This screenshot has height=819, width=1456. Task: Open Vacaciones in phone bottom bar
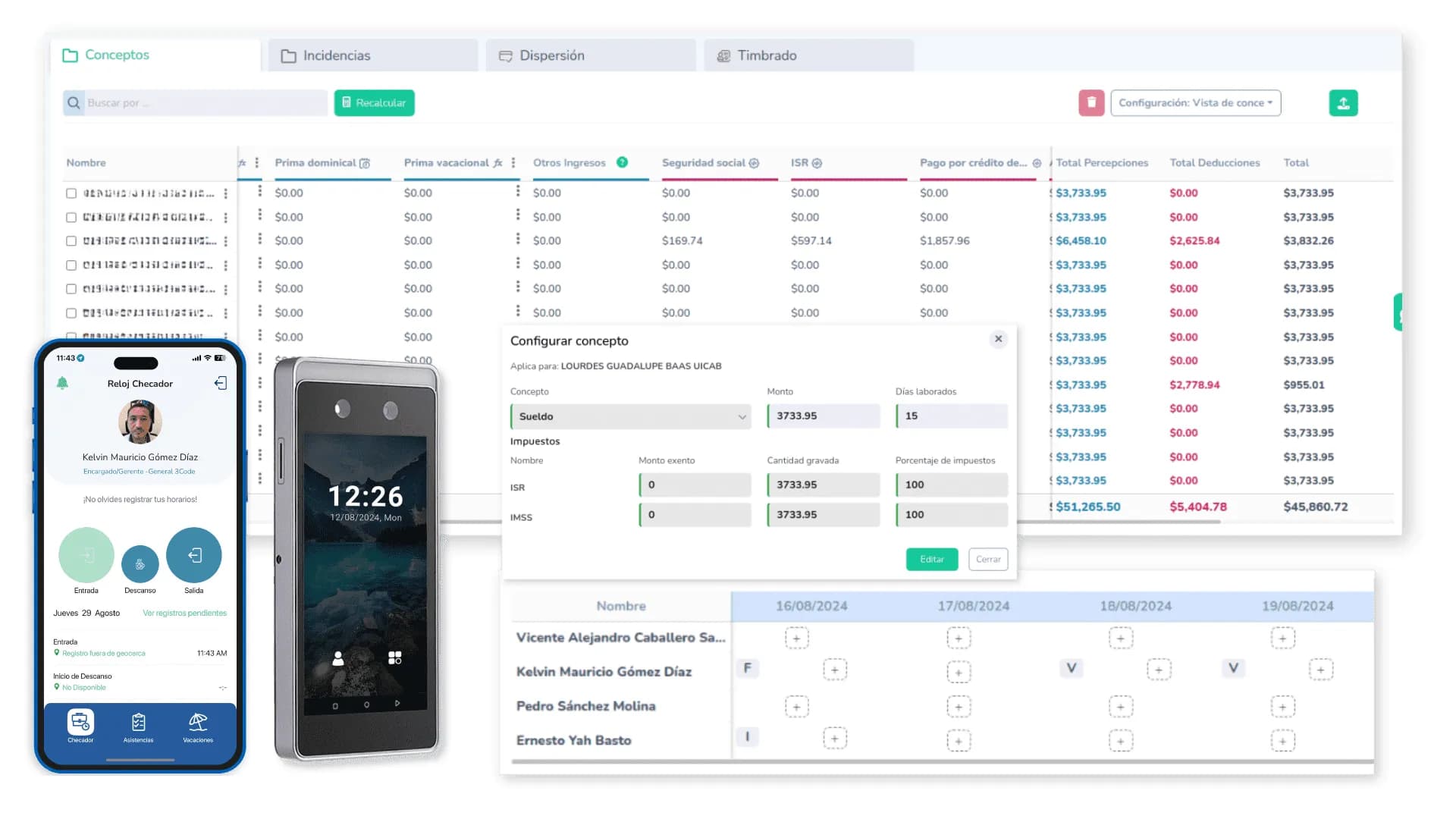coord(198,726)
